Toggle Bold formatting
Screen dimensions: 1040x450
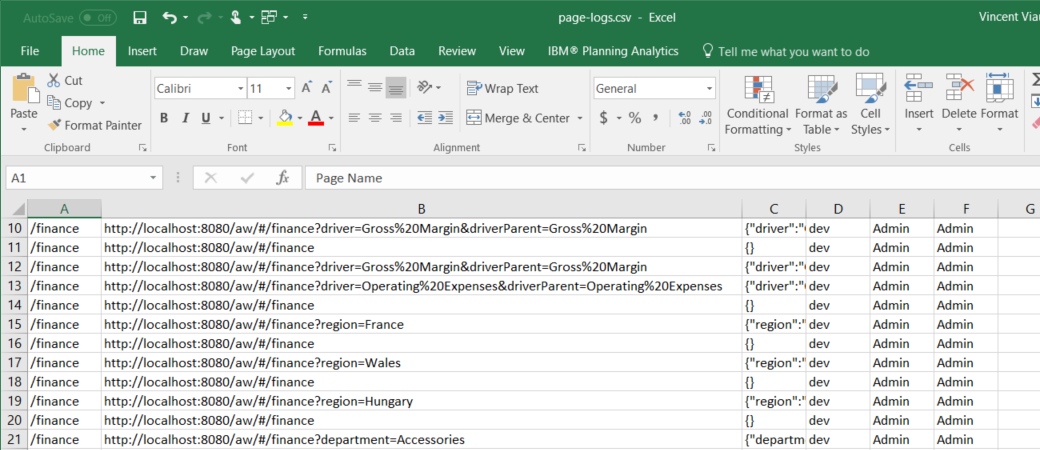(162, 118)
